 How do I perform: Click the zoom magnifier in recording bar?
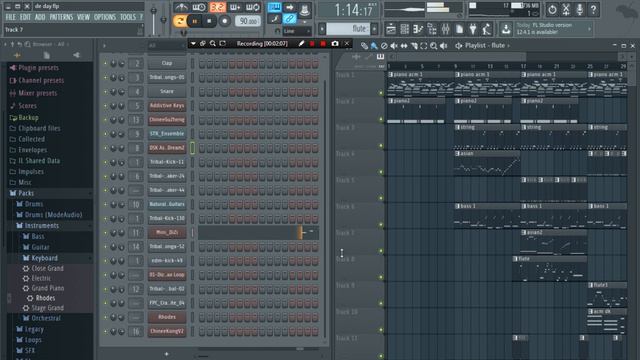pyautogui.click(x=213, y=43)
